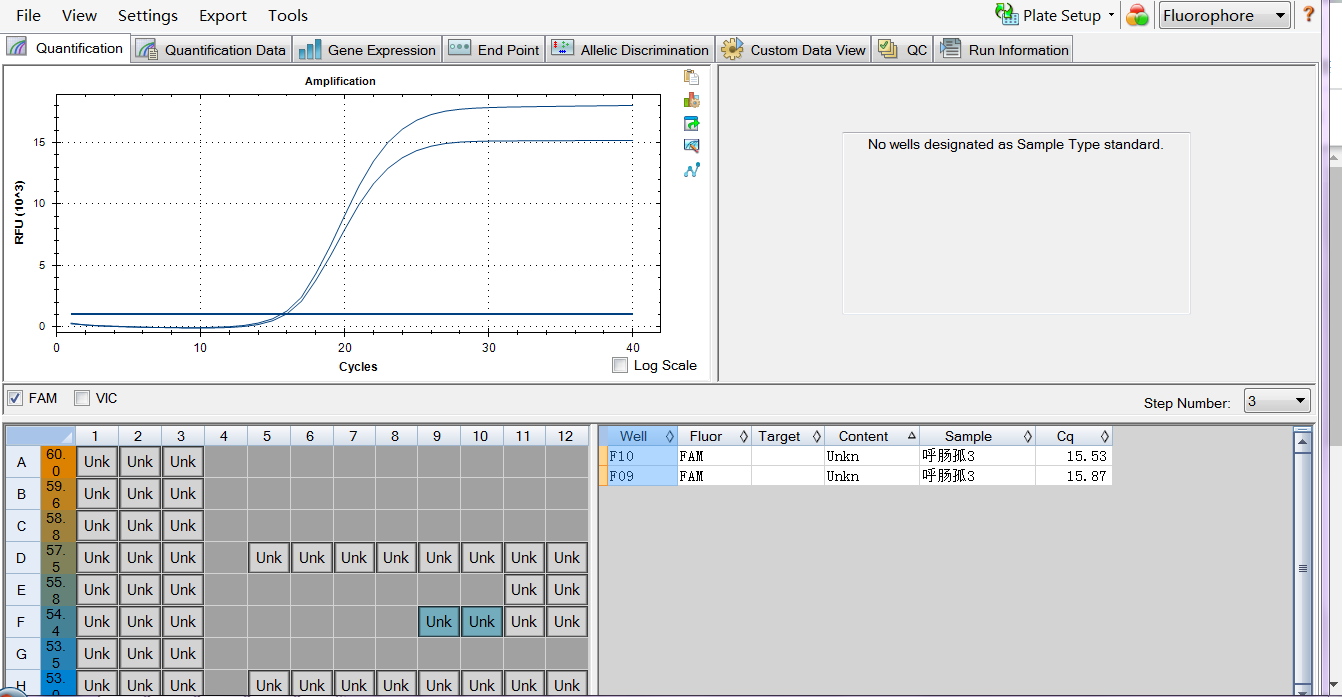Click plate select-all corner cell
Viewport: 1342px width, 697px height.
coord(40,436)
